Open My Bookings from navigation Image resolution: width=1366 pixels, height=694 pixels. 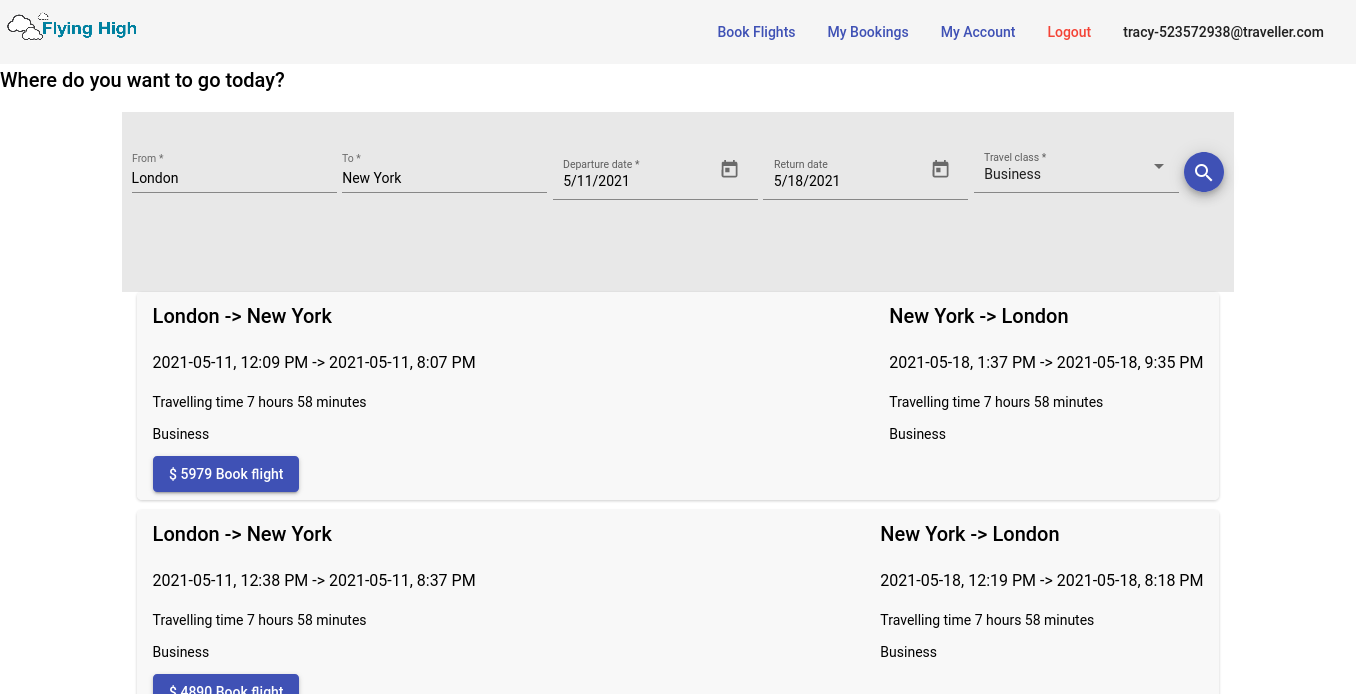tap(868, 32)
